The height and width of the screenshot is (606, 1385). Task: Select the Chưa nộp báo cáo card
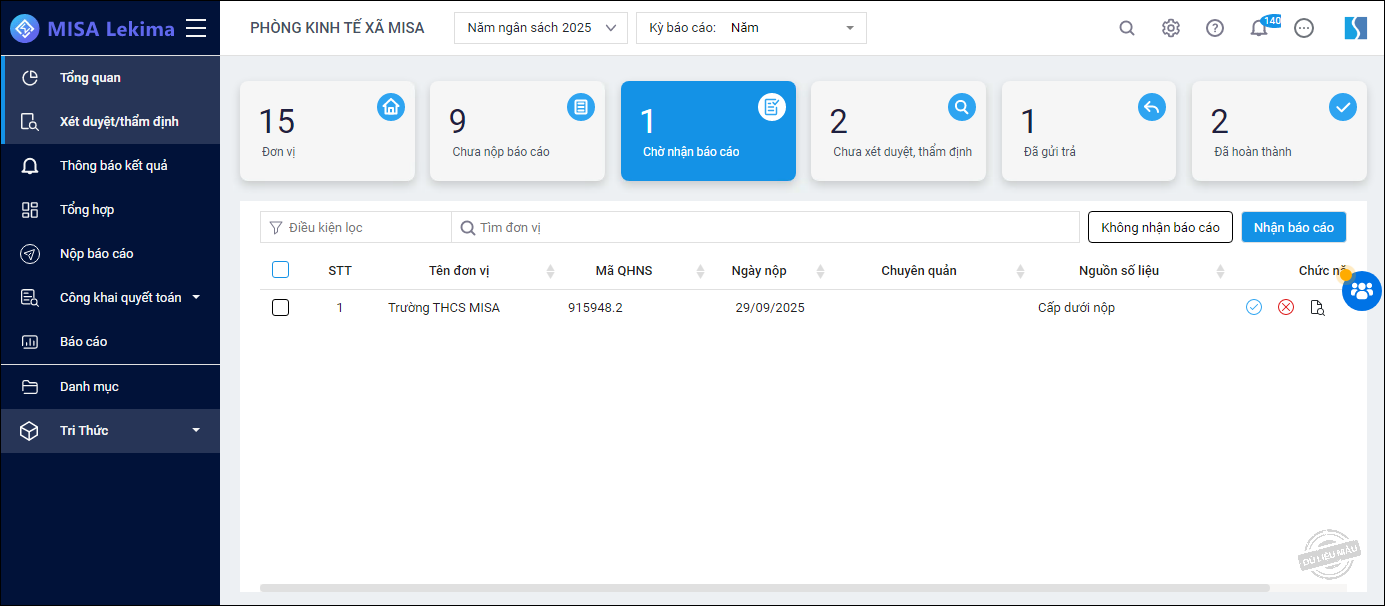pos(517,131)
